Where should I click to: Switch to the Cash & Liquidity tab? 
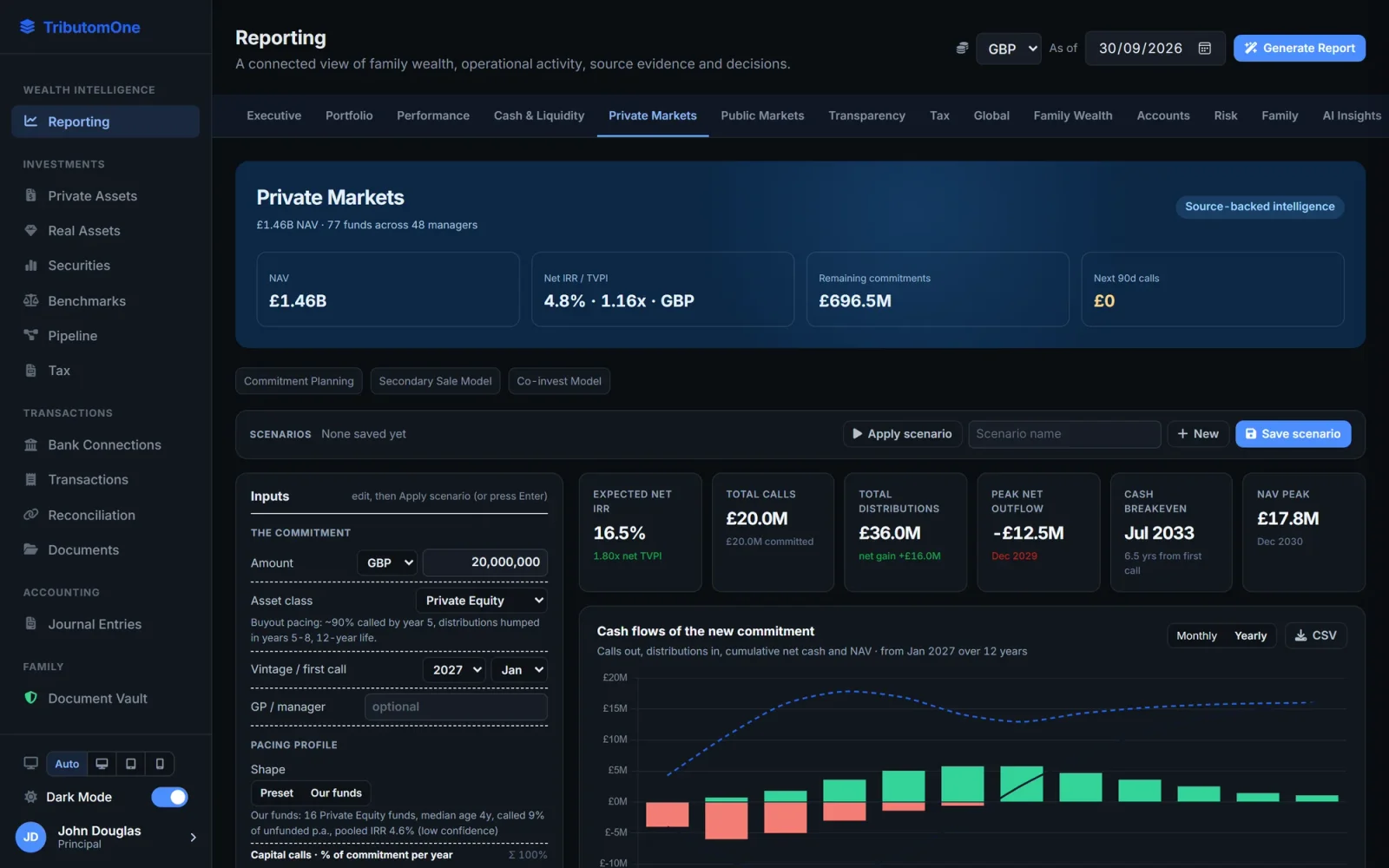click(539, 115)
